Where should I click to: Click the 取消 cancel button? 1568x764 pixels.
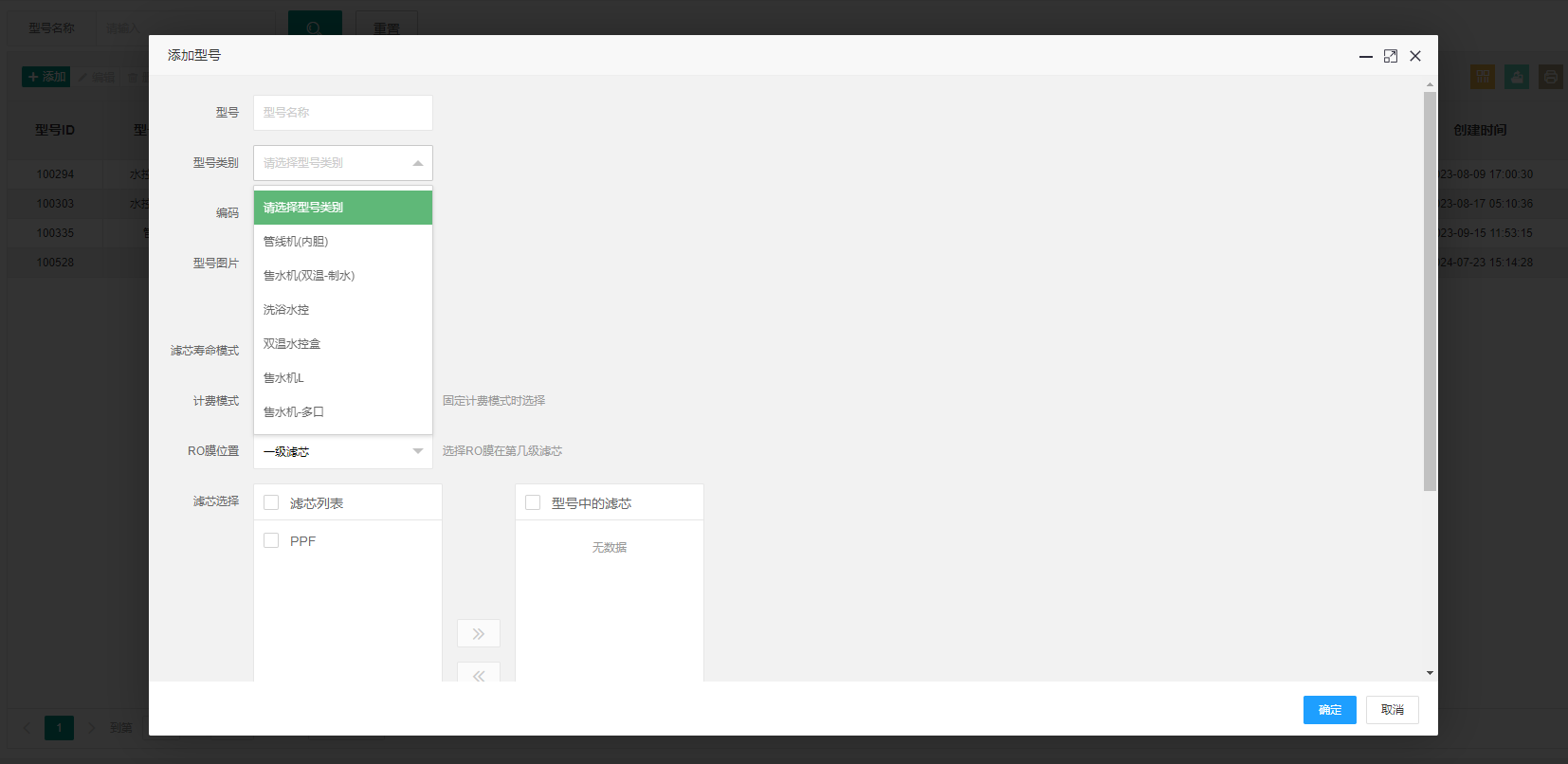pos(1393,710)
